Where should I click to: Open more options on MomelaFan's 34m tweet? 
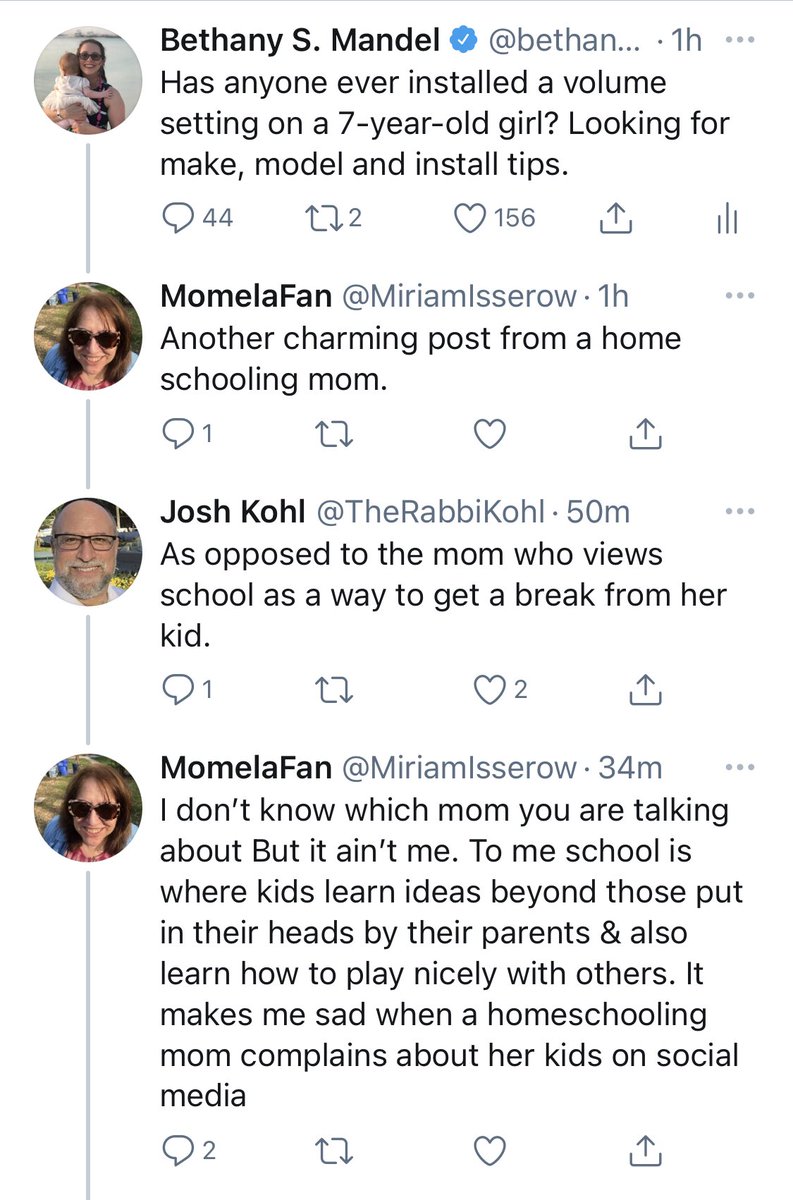[x=739, y=768]
